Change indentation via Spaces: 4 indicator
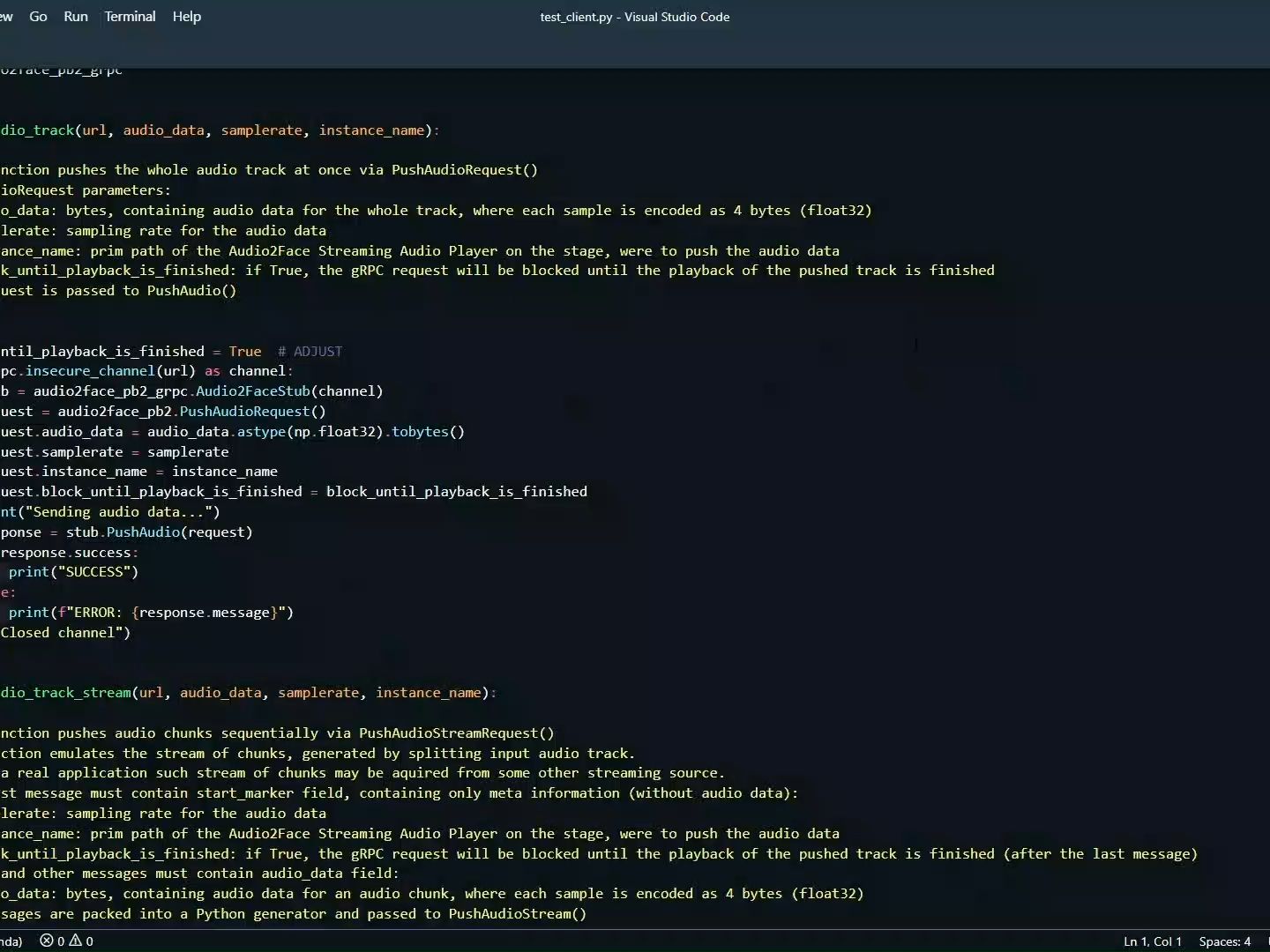 (1224, 941)
